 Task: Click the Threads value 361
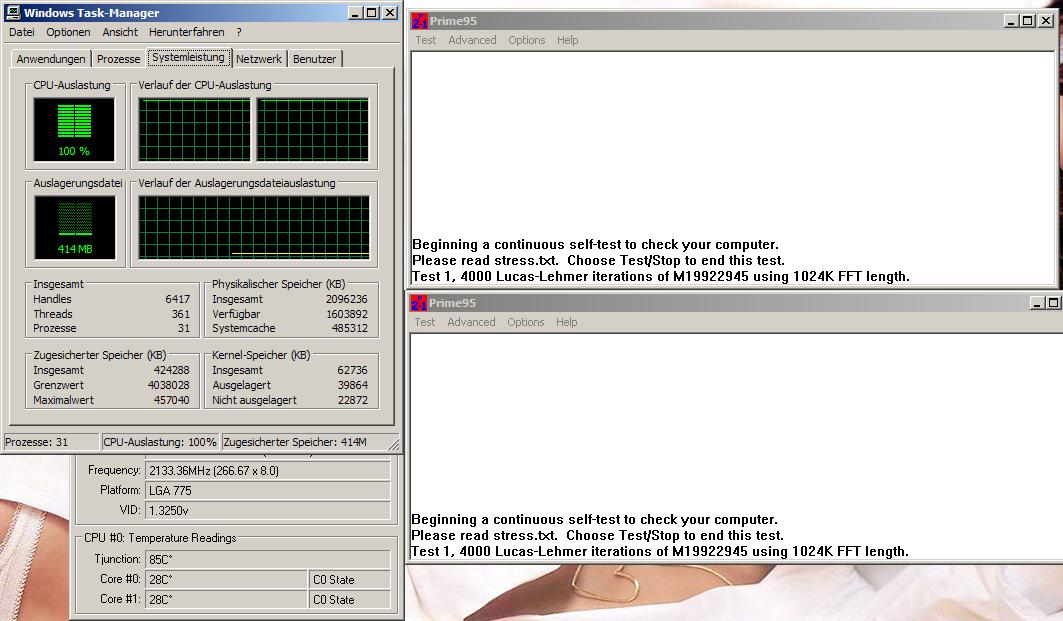[181, 314]
